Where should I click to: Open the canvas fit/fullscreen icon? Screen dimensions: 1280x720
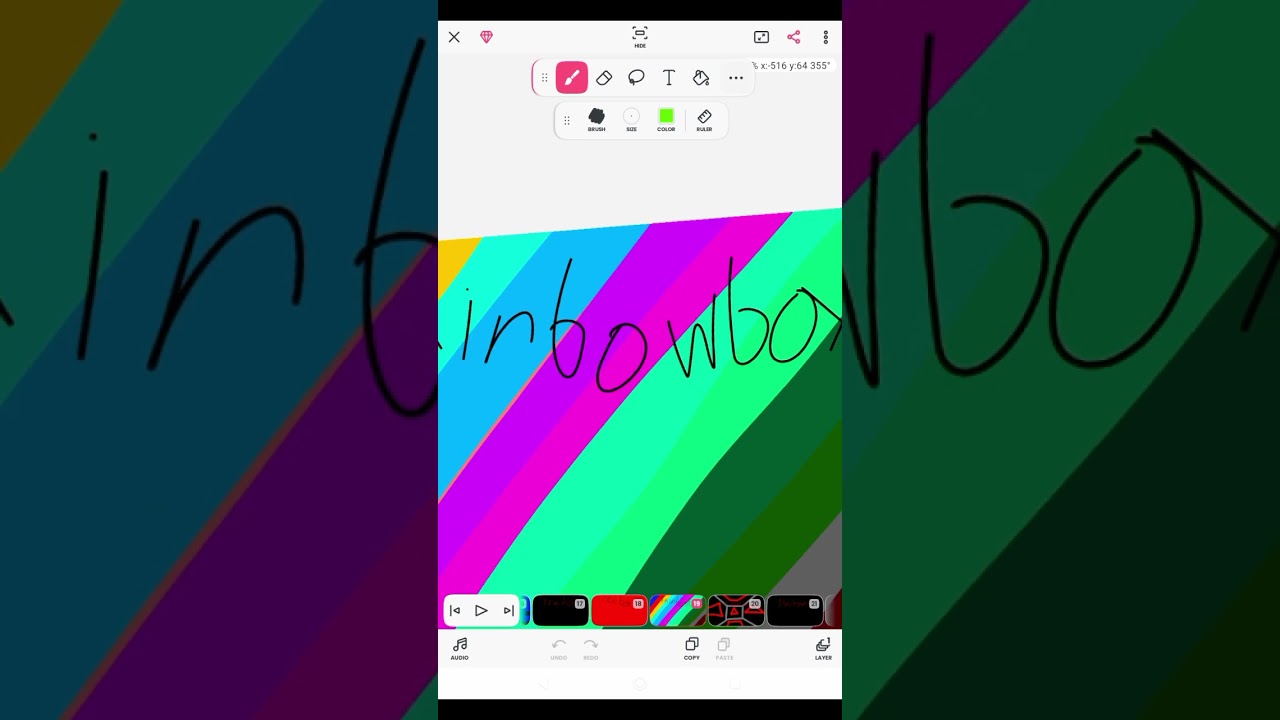tap(761, 37)
